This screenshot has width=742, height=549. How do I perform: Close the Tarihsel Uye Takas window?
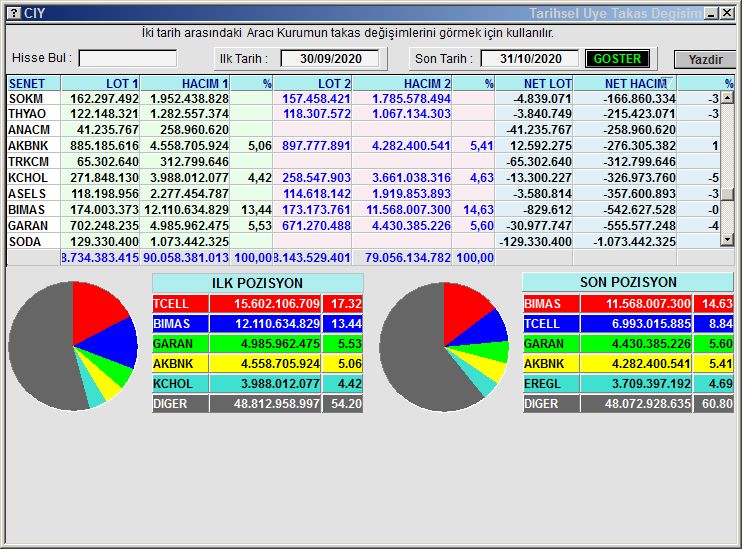(x=727, y=13)
